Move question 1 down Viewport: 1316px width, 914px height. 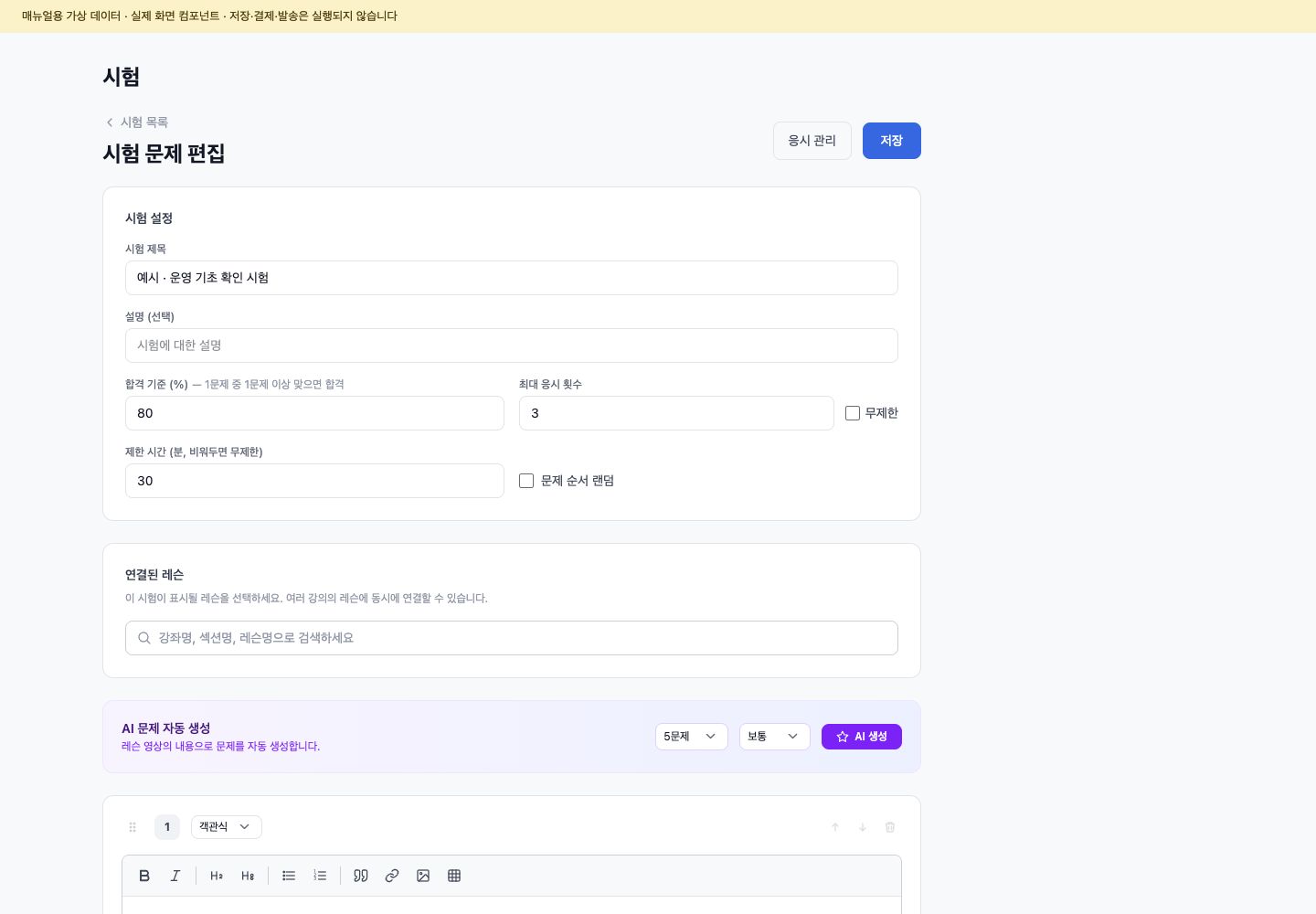point(863,827)
